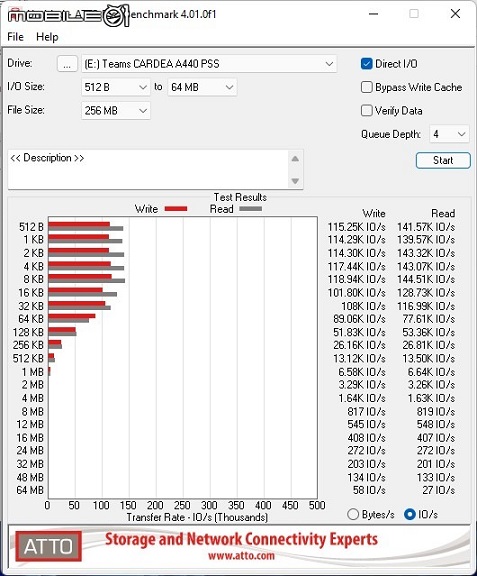
Task: Open the File menu
Action: (15, 37)
